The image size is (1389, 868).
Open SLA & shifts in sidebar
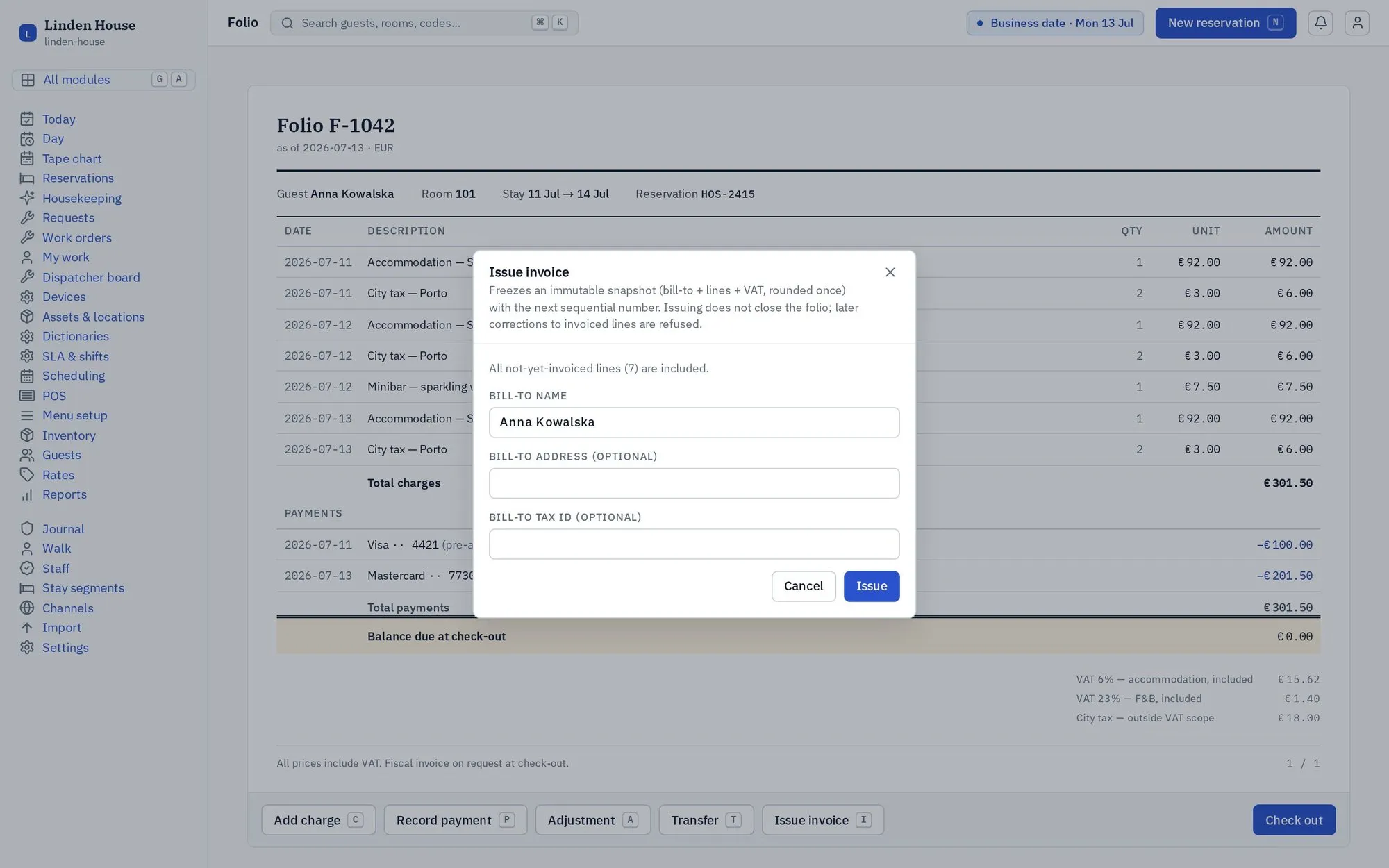[75, 357]
